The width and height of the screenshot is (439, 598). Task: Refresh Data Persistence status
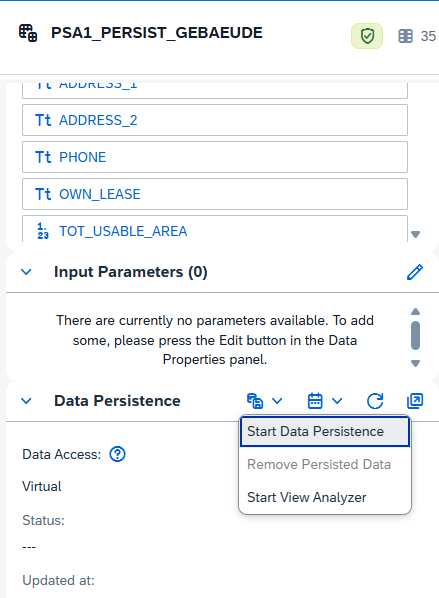[x=375, y=401]
